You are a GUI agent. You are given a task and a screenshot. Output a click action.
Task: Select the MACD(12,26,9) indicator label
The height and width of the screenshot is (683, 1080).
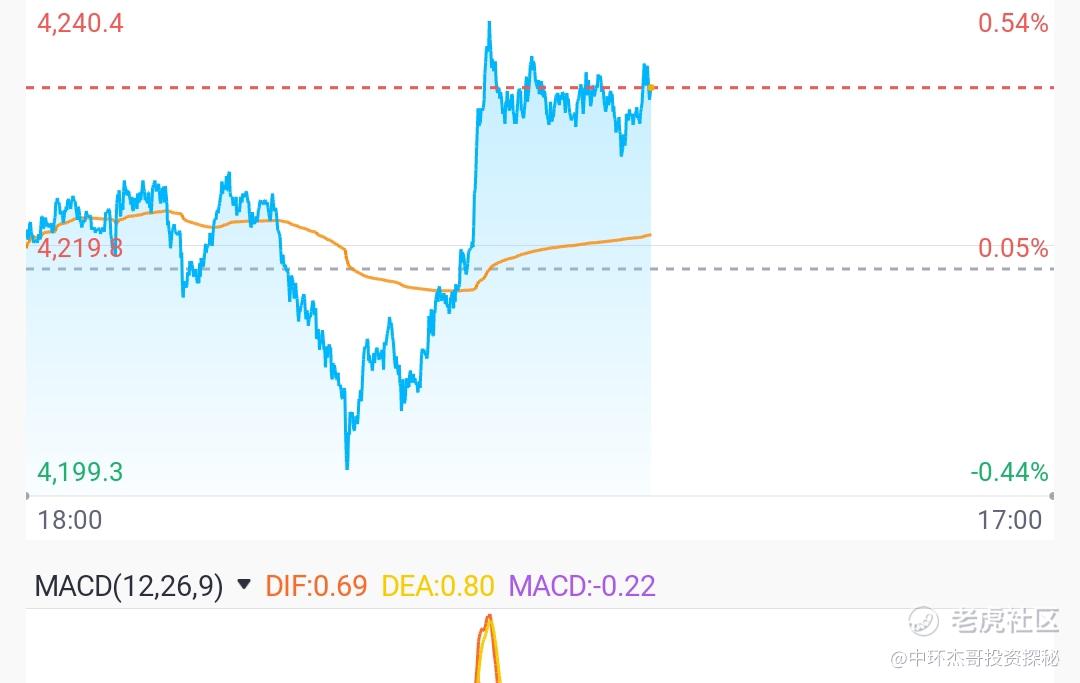(129, 586)
